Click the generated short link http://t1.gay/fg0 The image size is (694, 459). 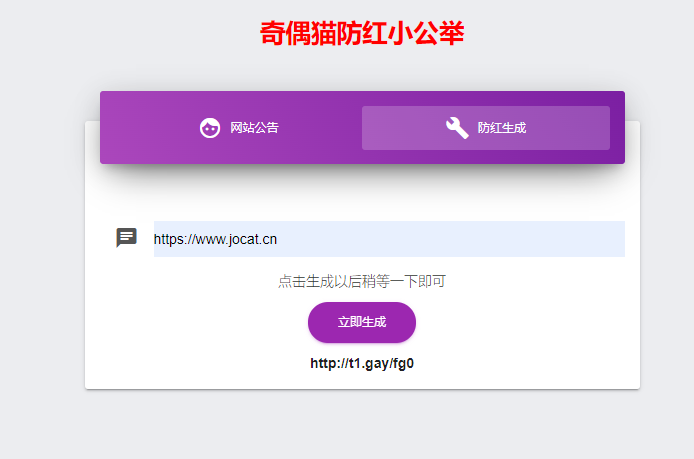pos(362,363)
